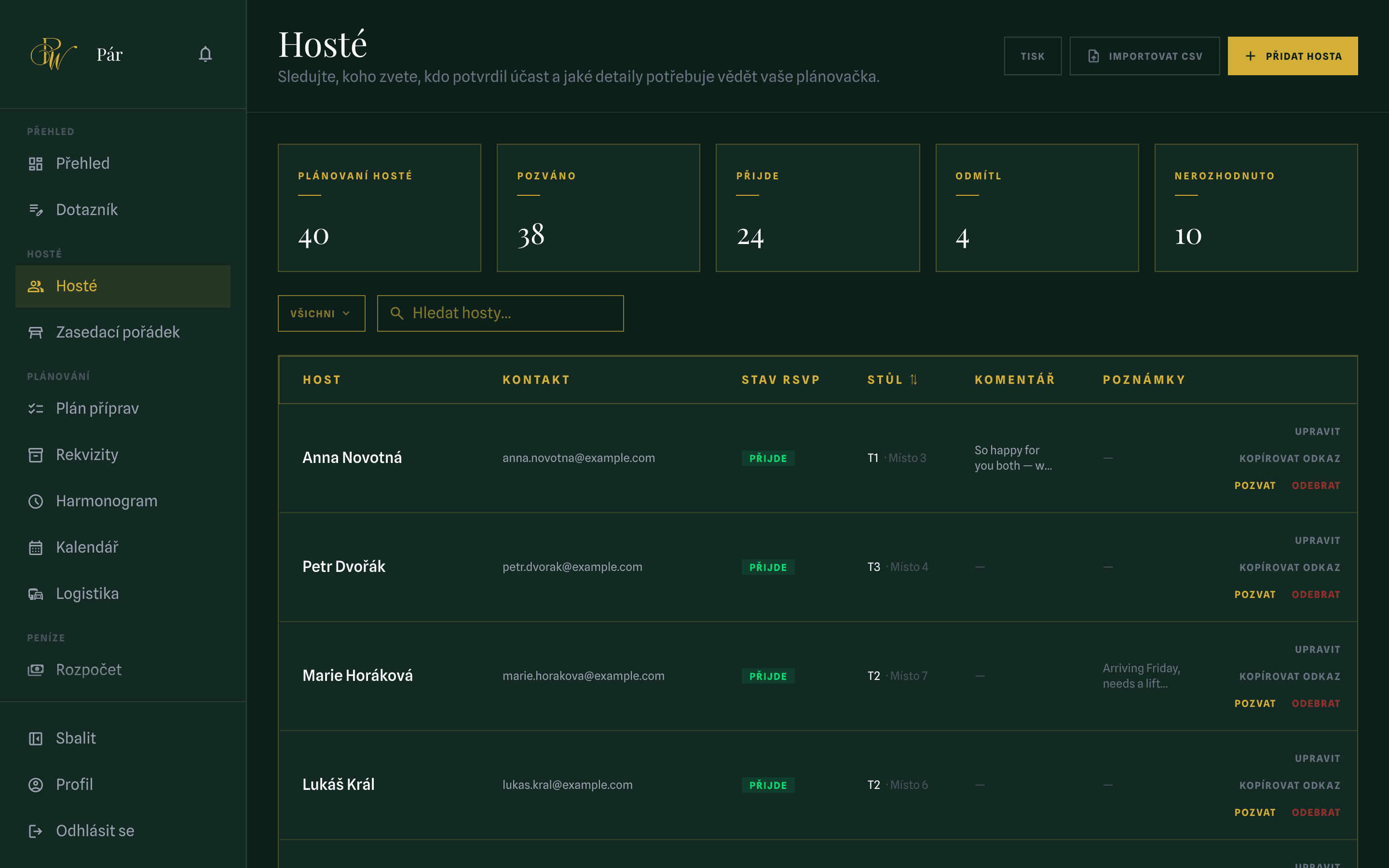Click Upravit for Lukáš Král
Viewport: 1389px width, 868px height.
(1317, 759)
